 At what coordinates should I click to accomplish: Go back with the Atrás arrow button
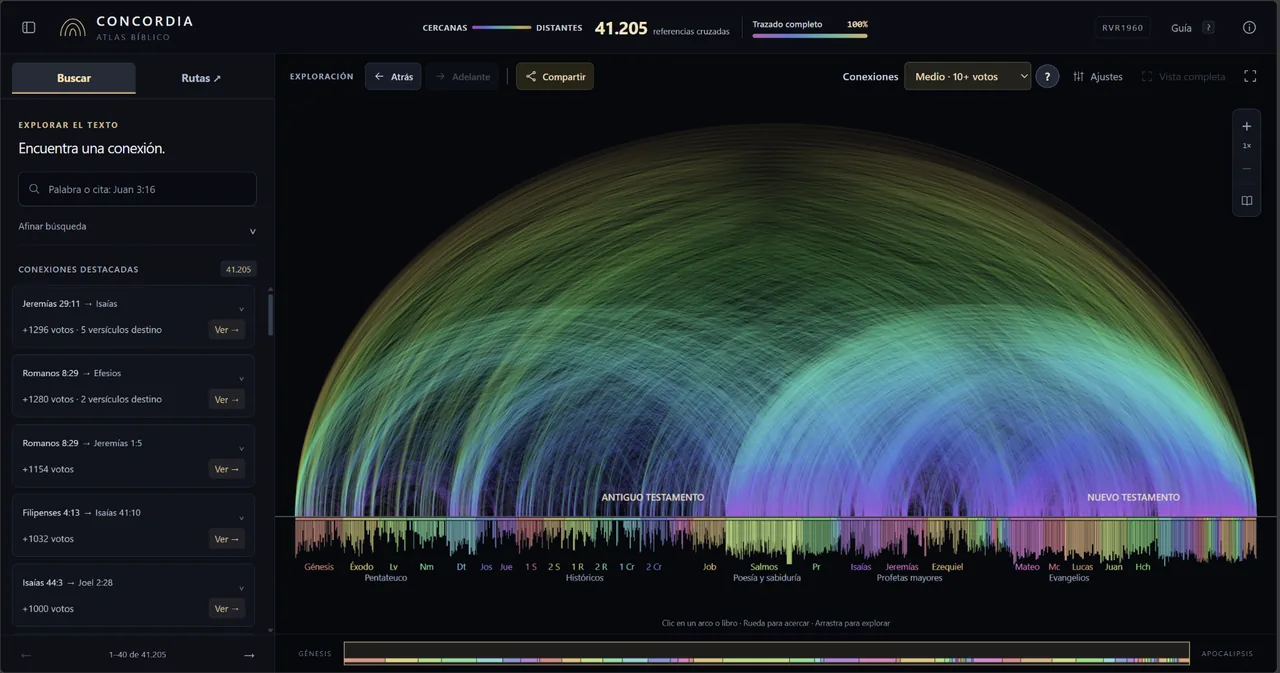coord(393,77)
